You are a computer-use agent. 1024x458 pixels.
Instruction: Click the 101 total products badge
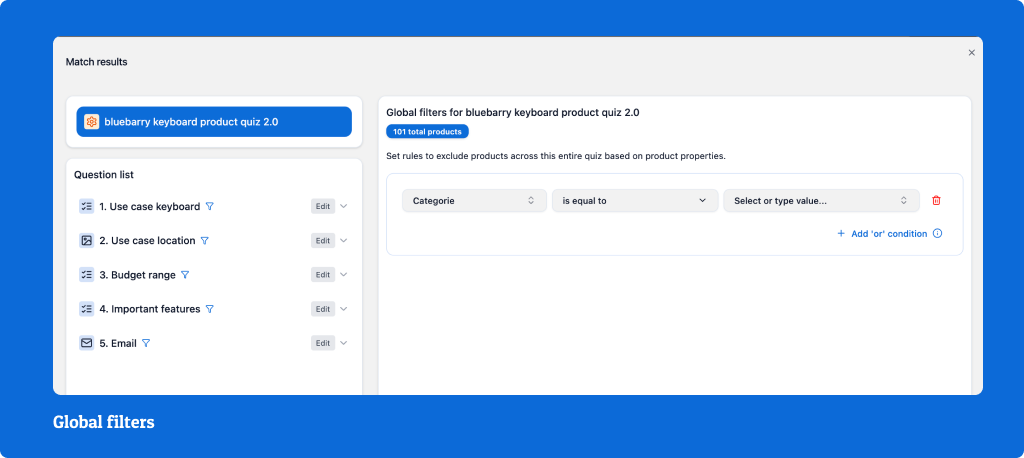[427, 132]
